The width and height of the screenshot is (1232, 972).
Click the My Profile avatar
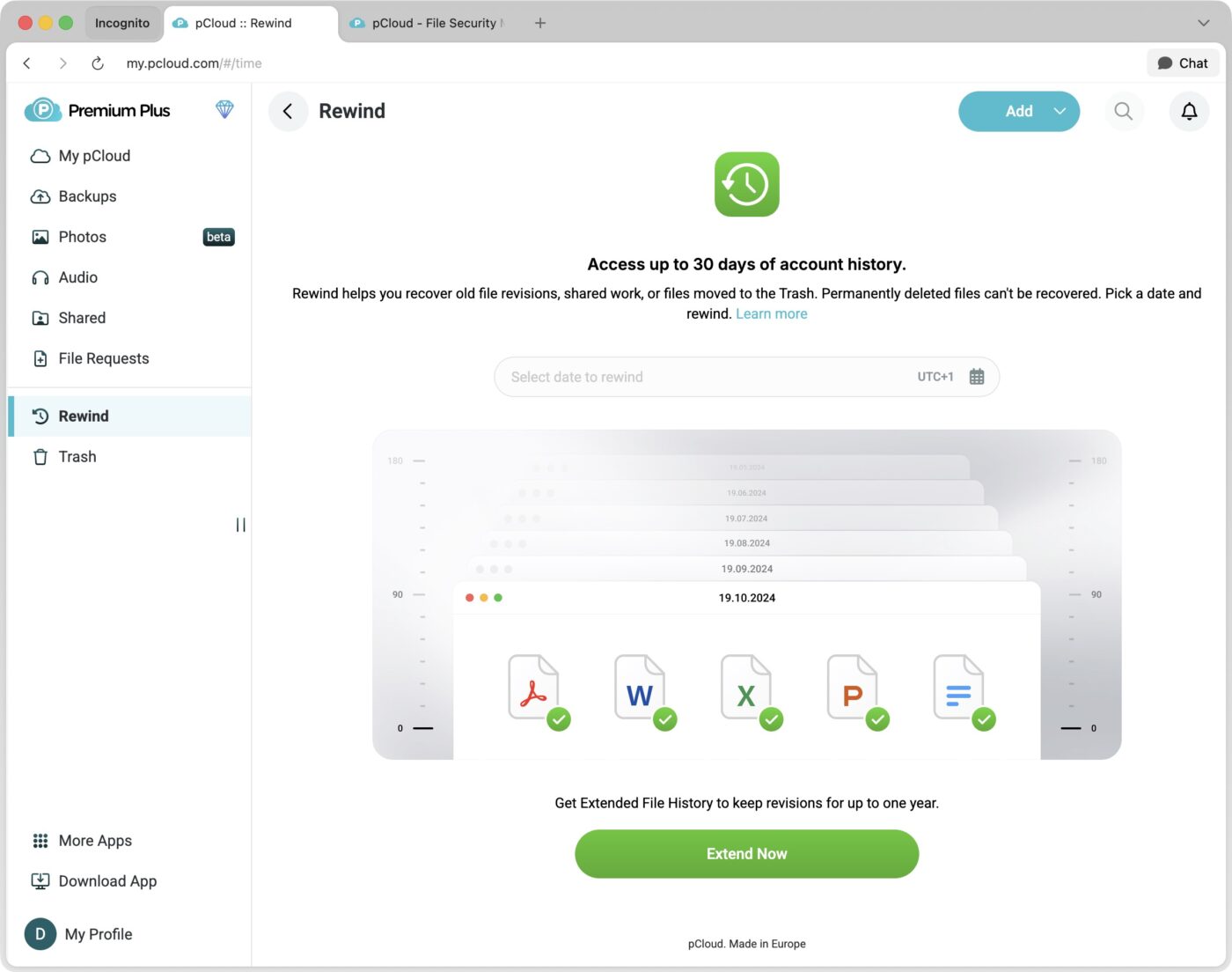point(40,934)
